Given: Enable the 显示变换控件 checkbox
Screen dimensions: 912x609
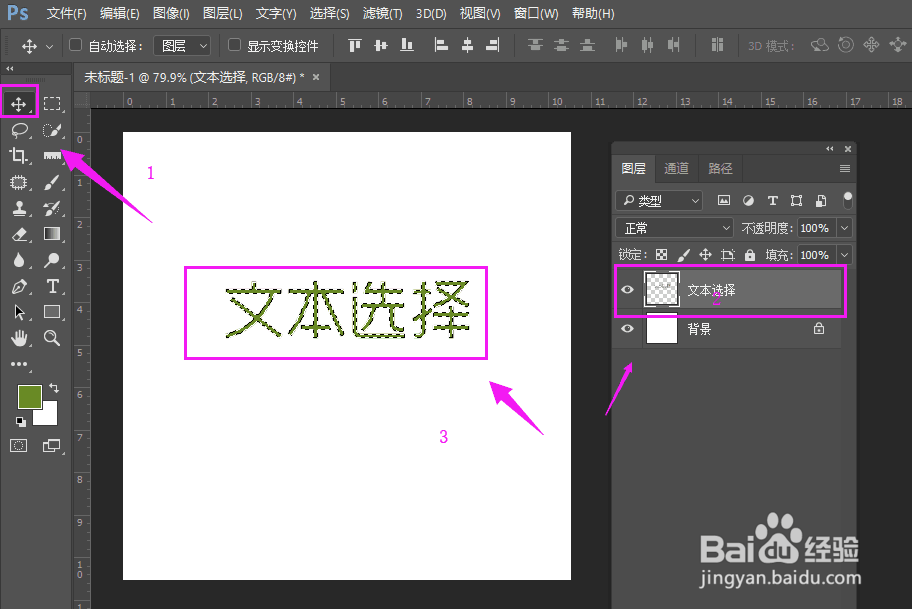Looking at the screenshot, I should pos(234,45).
